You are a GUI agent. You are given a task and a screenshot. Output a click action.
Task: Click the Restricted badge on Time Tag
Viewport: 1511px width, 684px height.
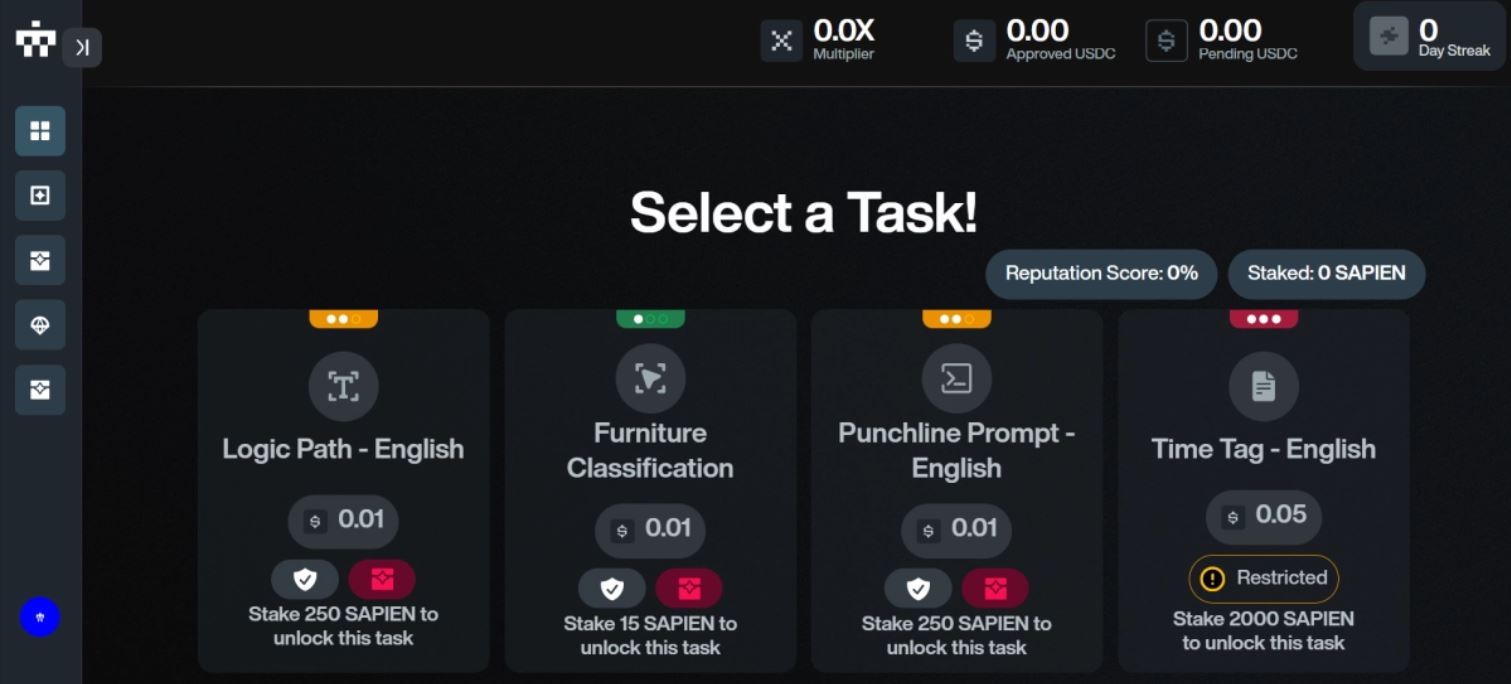tap(1263, 578)
